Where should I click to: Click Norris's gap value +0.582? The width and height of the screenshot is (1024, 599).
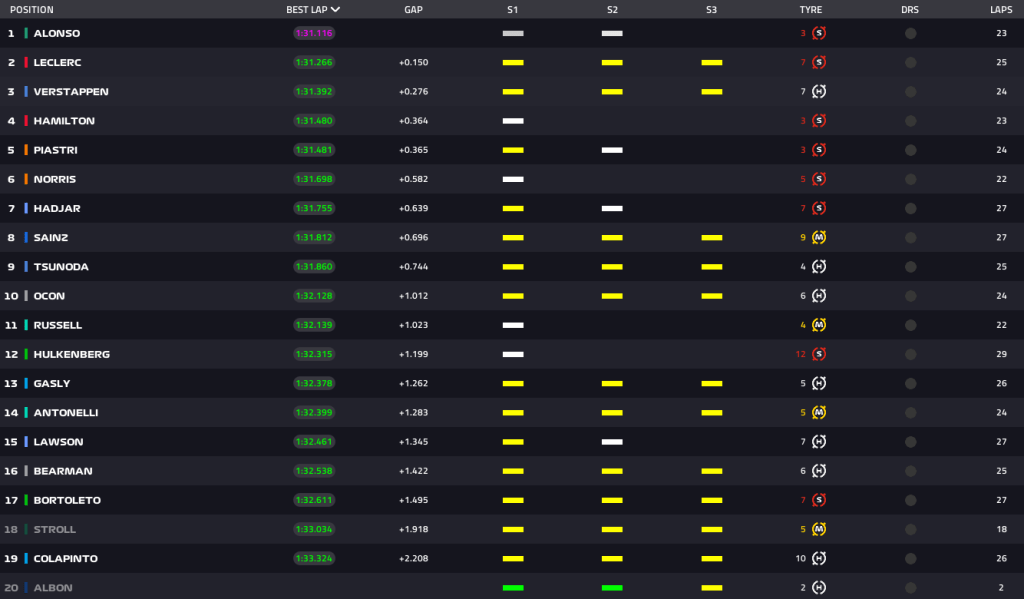pyautogui.click(x=413, y=179)
